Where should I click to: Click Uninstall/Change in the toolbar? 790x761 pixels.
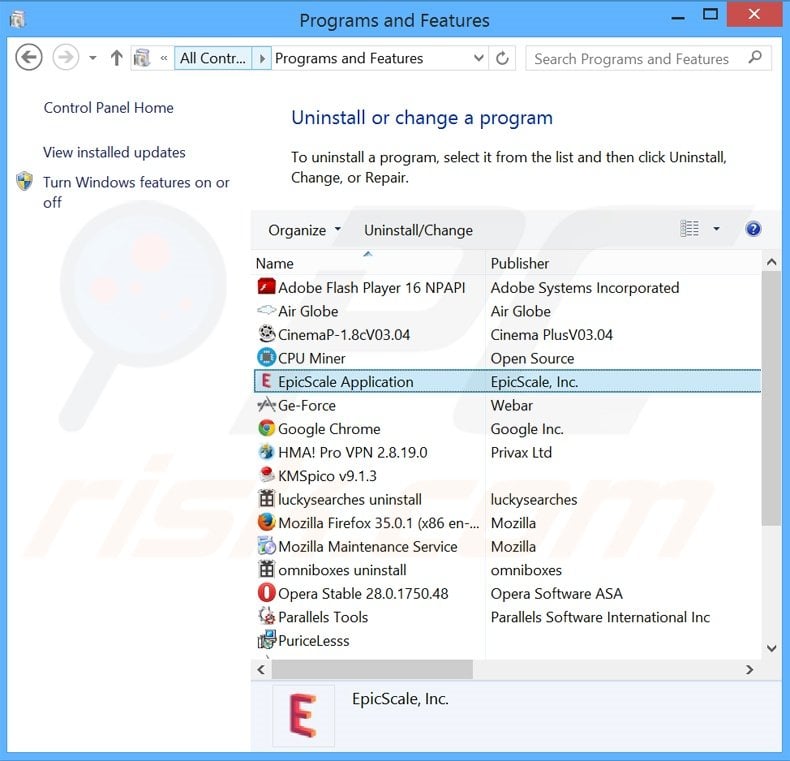pyautogui.click(x=418, y=230)
